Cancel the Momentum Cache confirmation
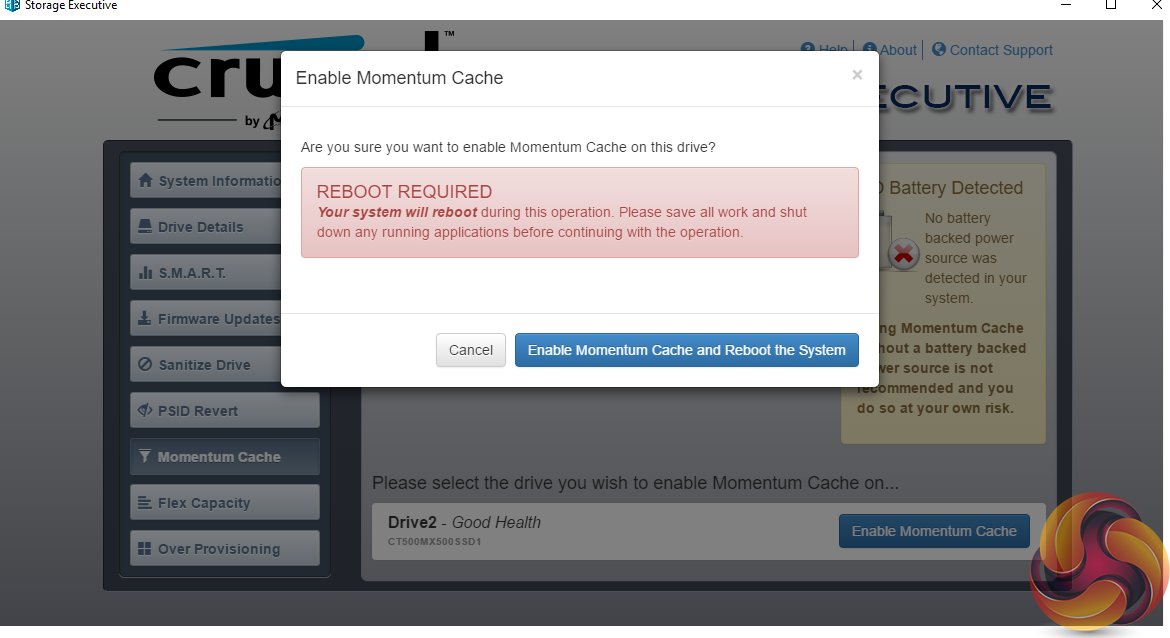Viewport: 1170px width, 638px height. tap(471, 350)
